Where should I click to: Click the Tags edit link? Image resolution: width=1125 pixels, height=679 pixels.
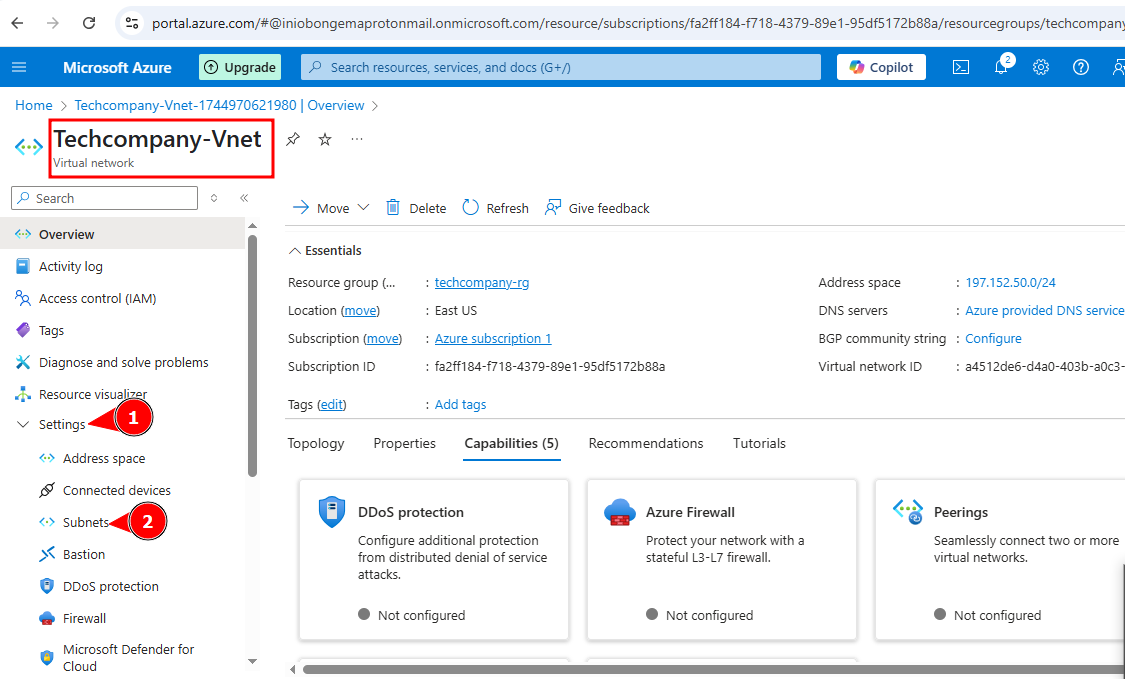[x=331, y=404]
